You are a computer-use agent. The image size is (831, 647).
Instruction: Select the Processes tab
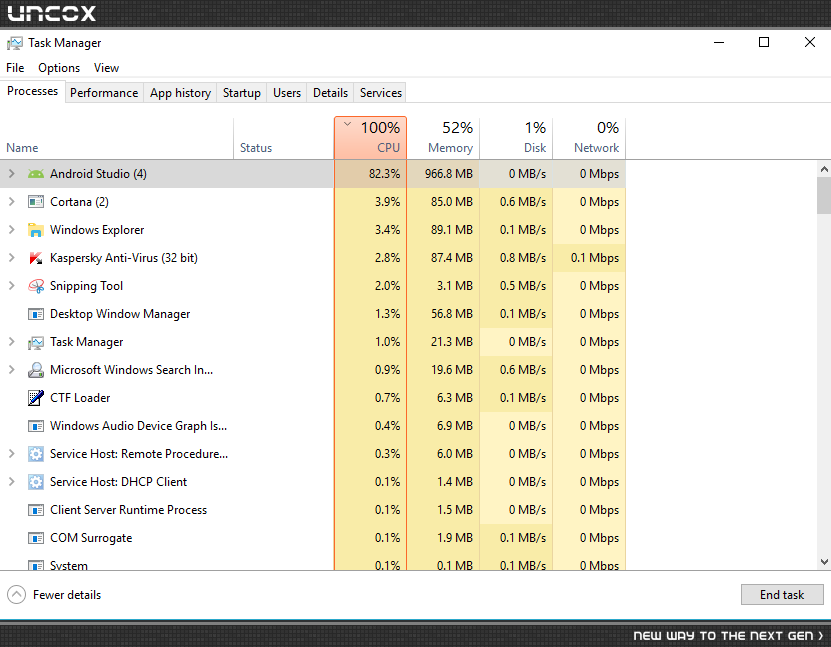32,91
